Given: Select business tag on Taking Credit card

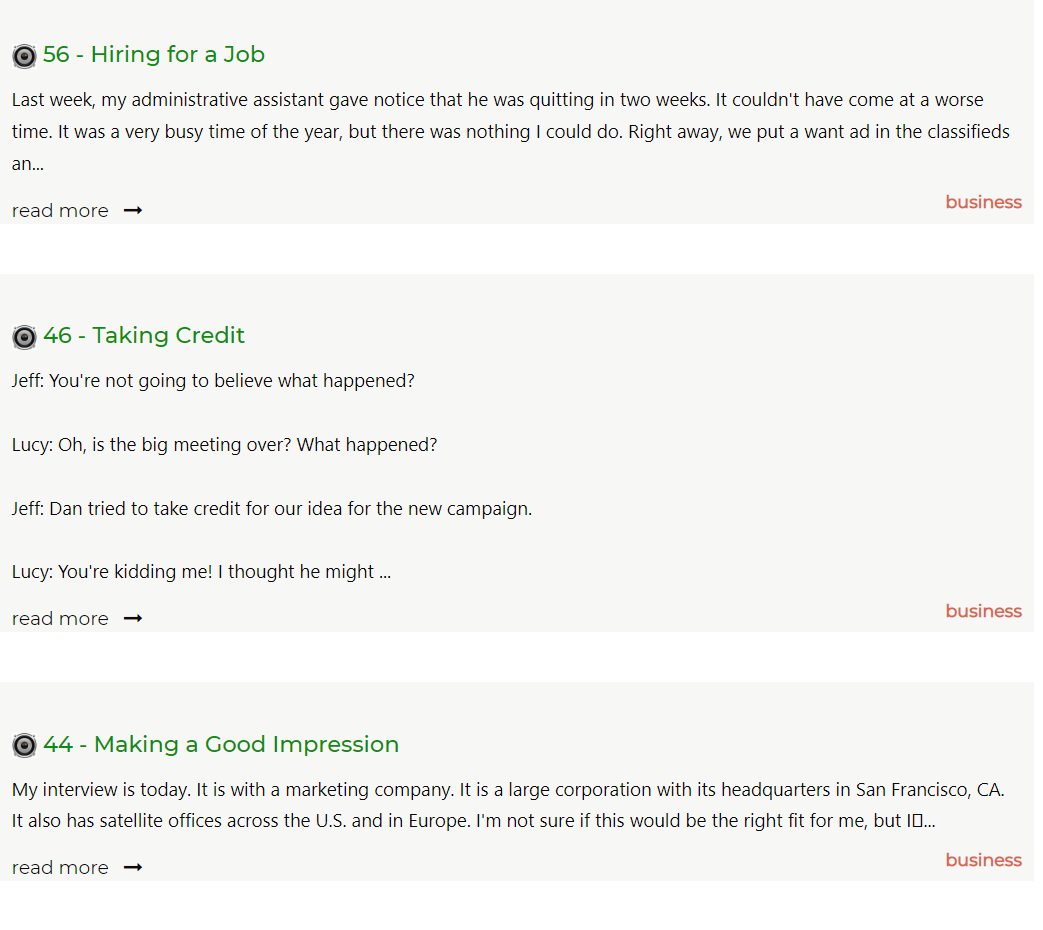Looking at the screenshot, I should 983,611.
